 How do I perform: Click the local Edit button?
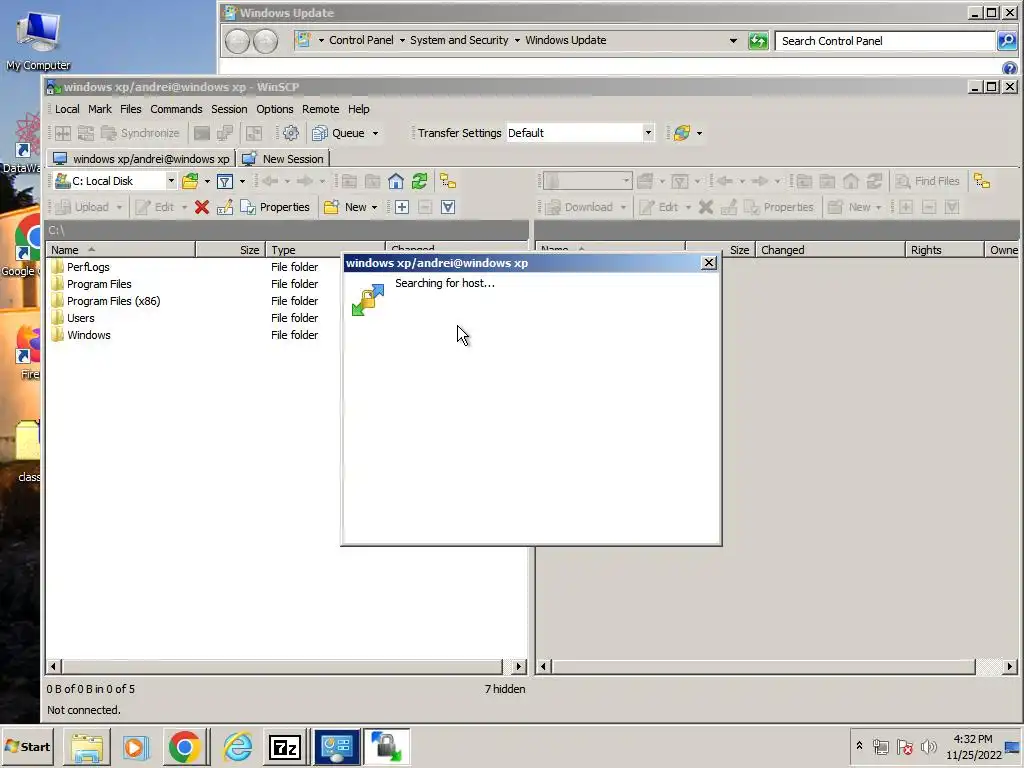tap(155, 207)
